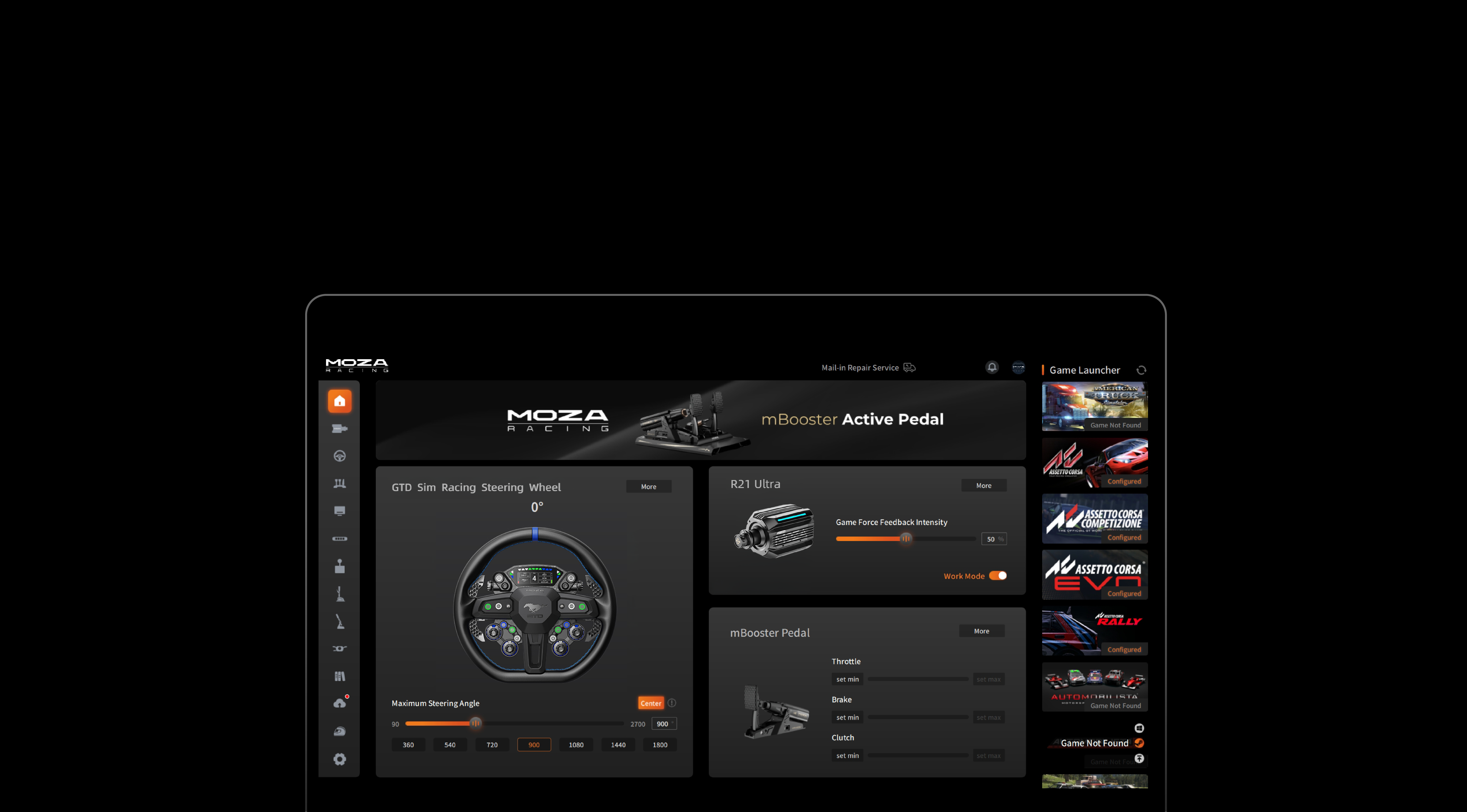Open the sequential shifter icon in sidebar
Image resolution: width=1467 pixels, height=812 pixels.
(x=339, y=594)
